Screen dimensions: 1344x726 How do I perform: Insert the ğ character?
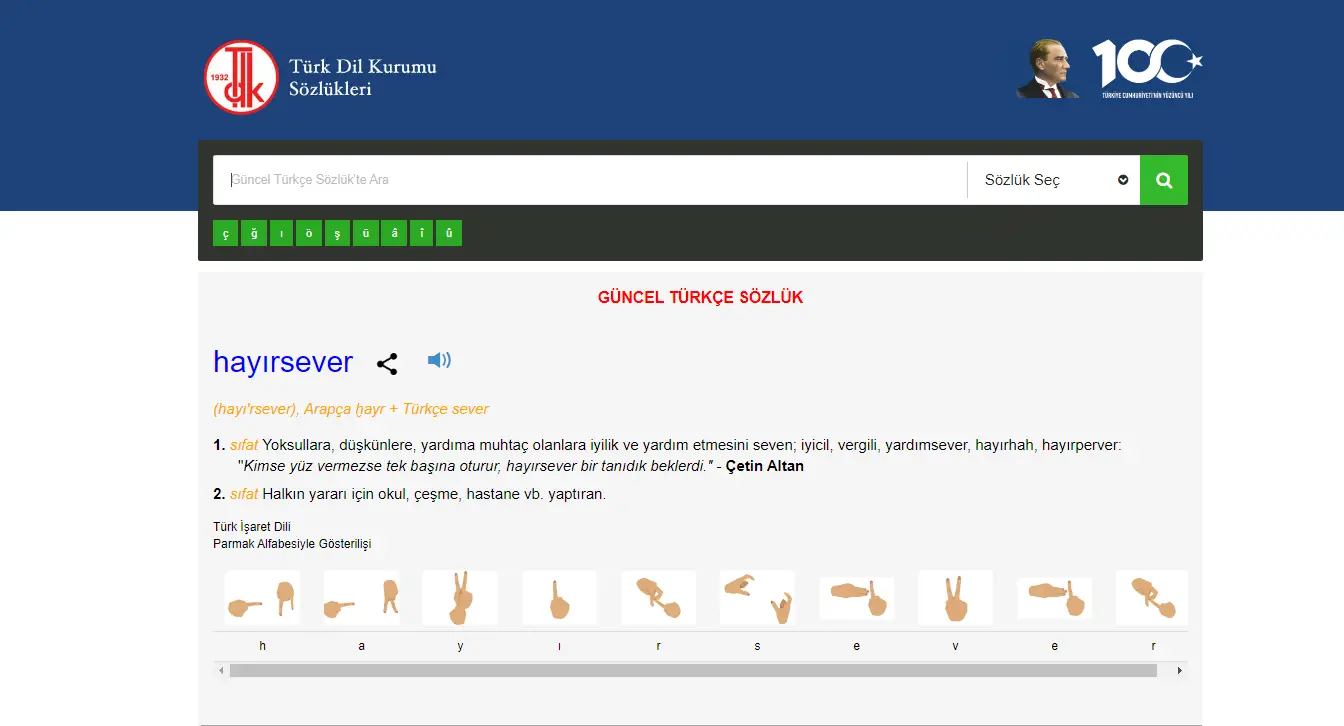pos(254,233)
